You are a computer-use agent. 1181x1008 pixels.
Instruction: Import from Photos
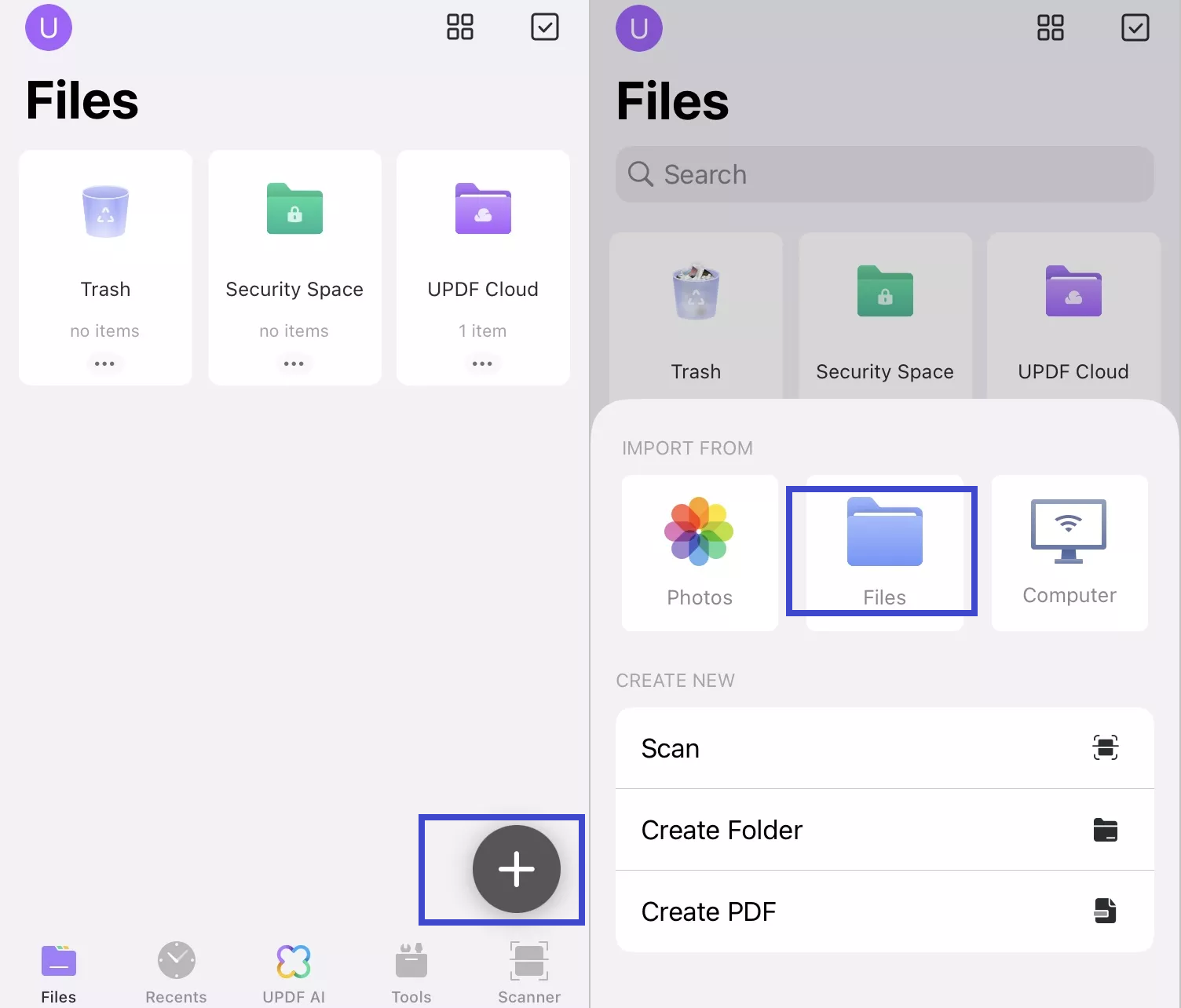[x=700, y=553]
